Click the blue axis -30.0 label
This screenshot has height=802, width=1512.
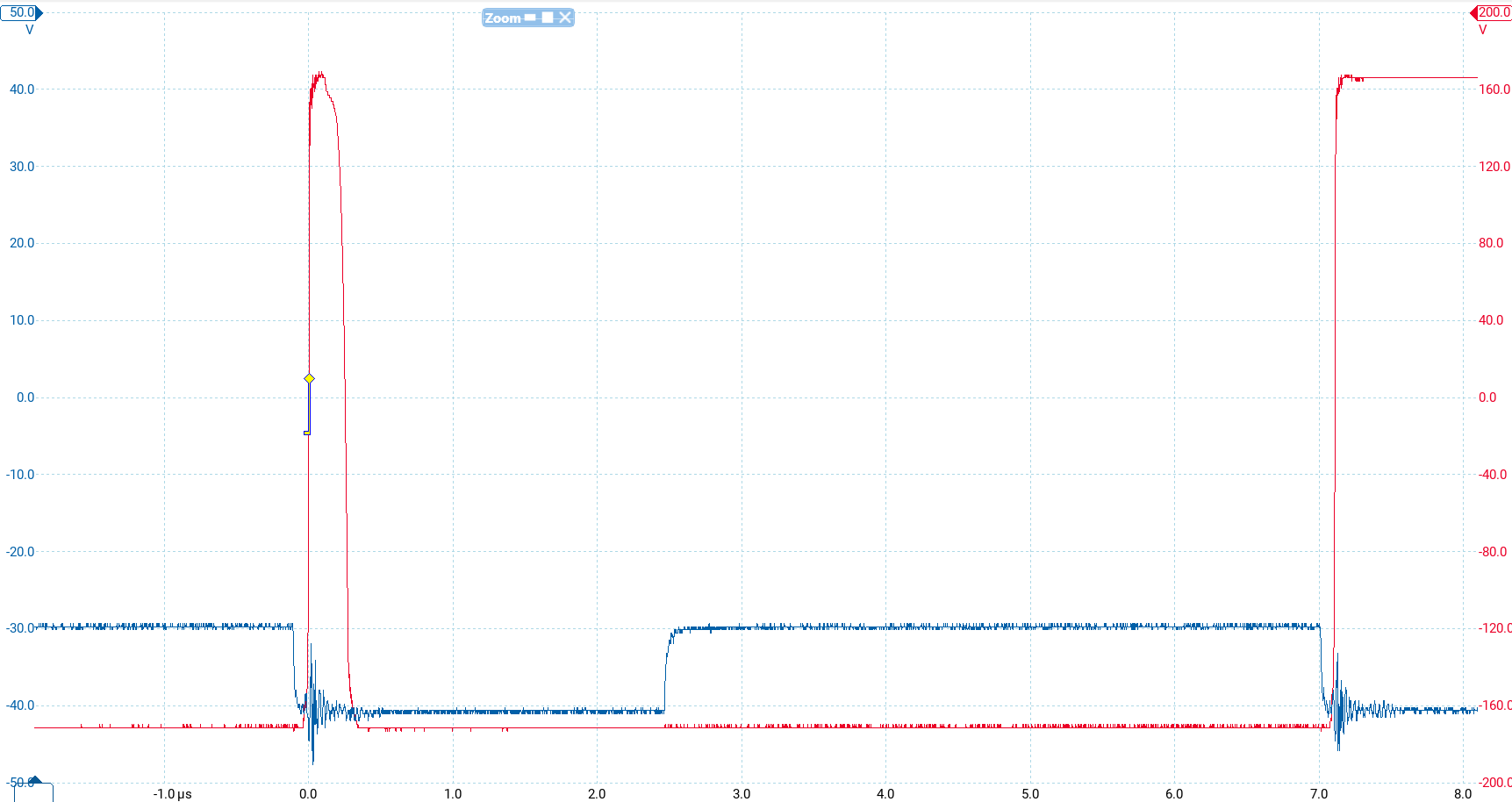point(20,628)
